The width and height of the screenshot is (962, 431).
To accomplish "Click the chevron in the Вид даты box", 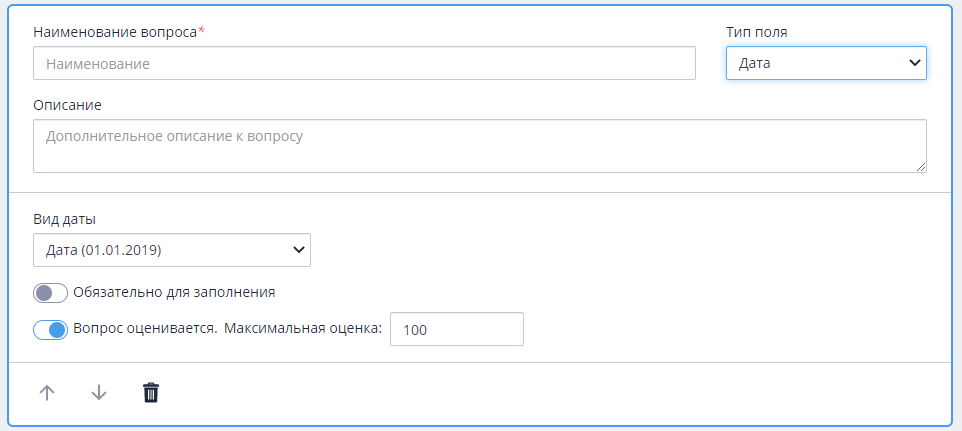I will pyautogui.click(x=299, y=250).
